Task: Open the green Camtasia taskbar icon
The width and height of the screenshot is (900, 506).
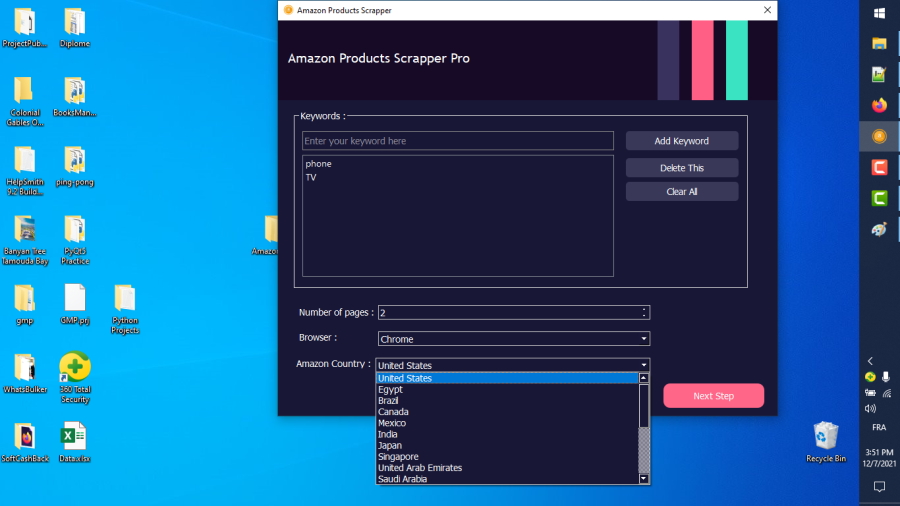Action: click(879, 198)
